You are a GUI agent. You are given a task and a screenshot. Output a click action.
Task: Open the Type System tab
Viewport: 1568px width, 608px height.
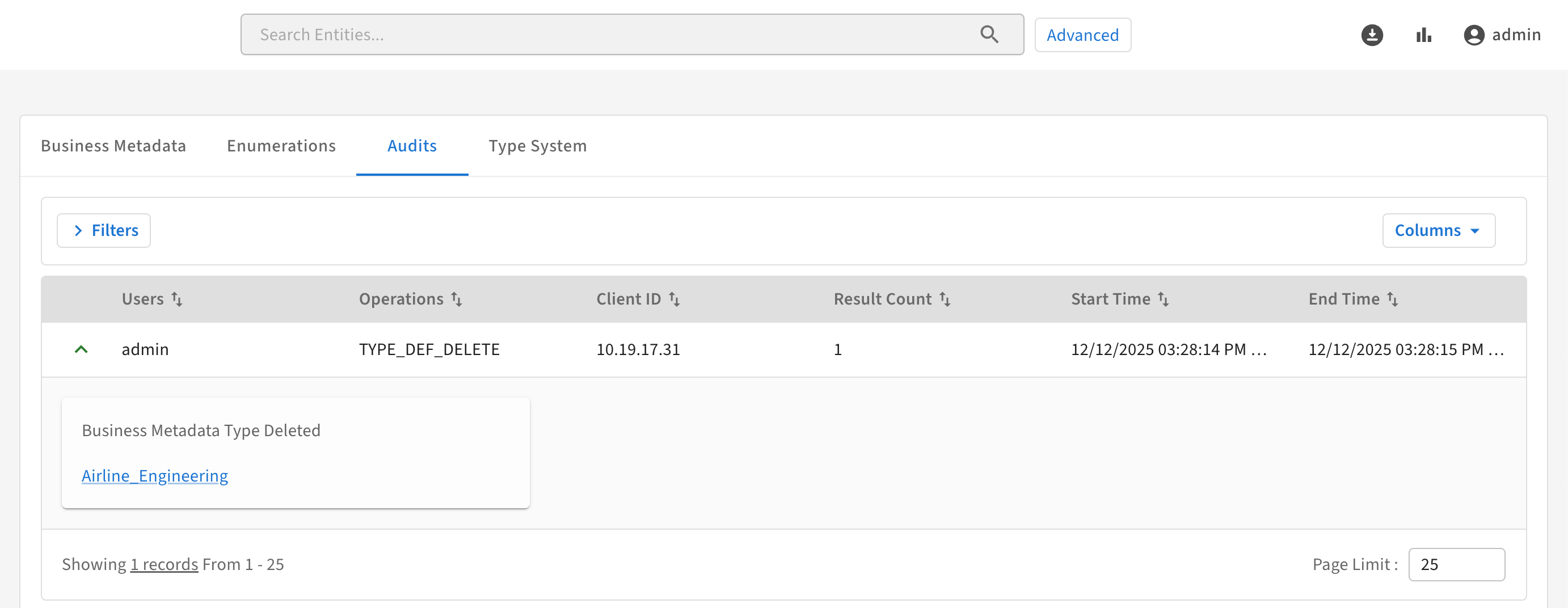coord(537,146)
